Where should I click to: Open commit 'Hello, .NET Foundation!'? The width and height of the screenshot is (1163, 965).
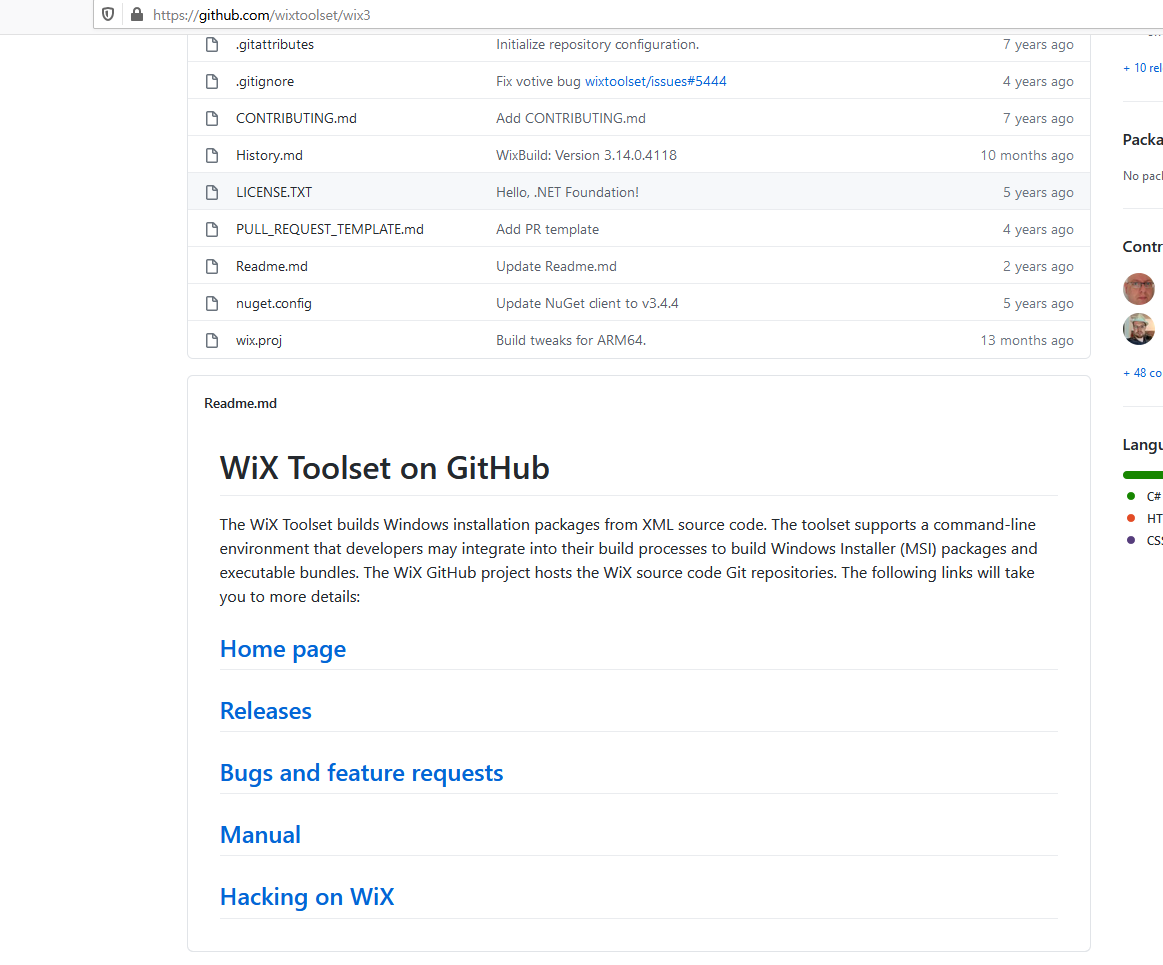(x=567, y=193)
